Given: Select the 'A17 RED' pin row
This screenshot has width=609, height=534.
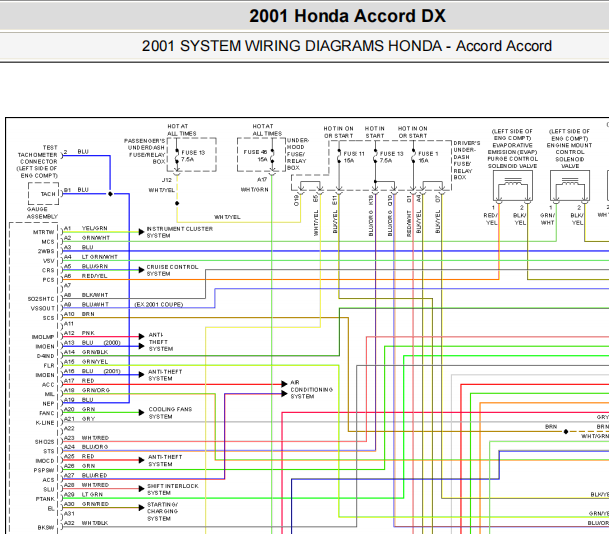Looking at the screenshot, I should (79, 381).
